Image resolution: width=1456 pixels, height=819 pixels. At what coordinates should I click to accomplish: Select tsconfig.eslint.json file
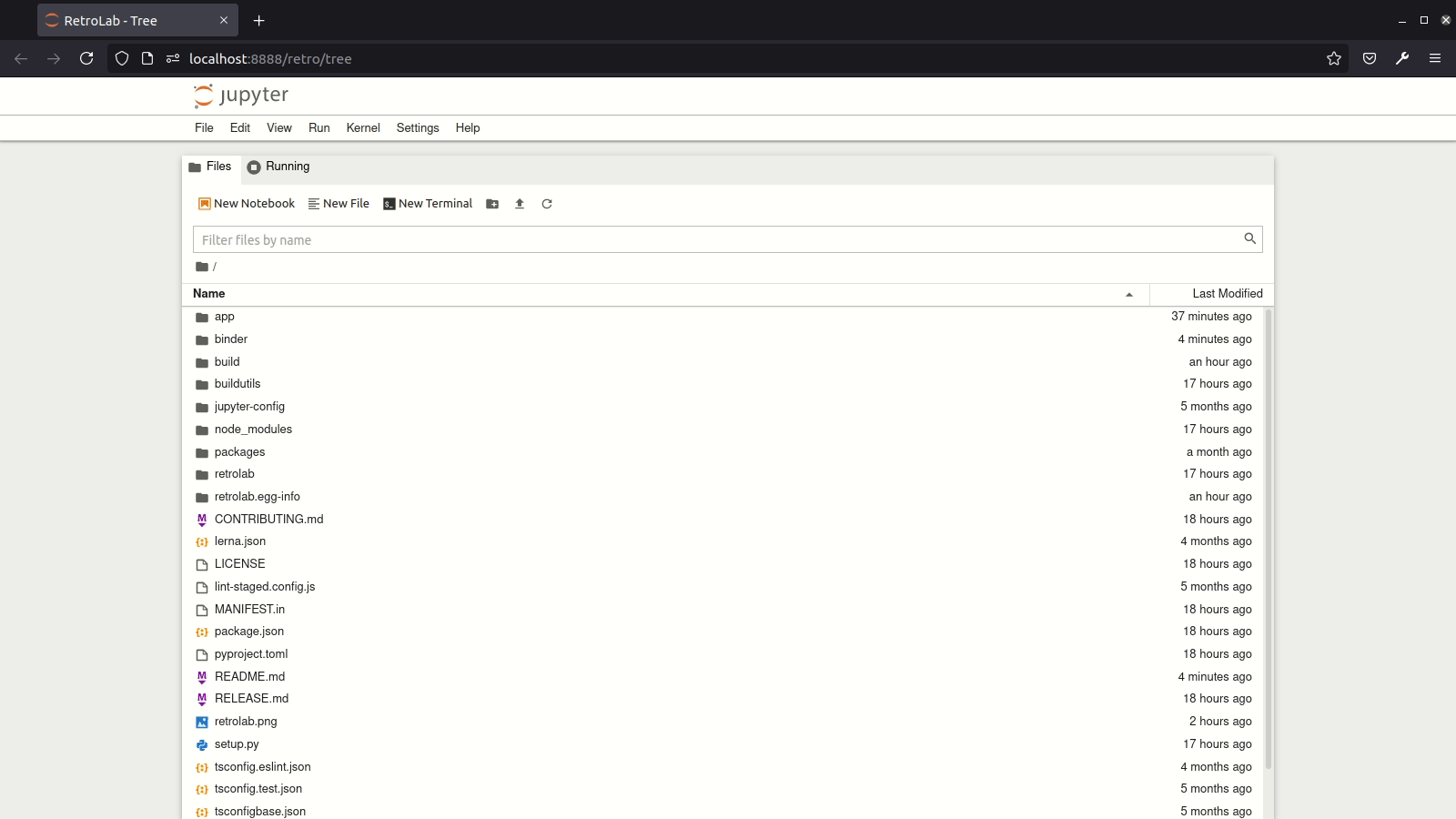(x=723, y=767)
